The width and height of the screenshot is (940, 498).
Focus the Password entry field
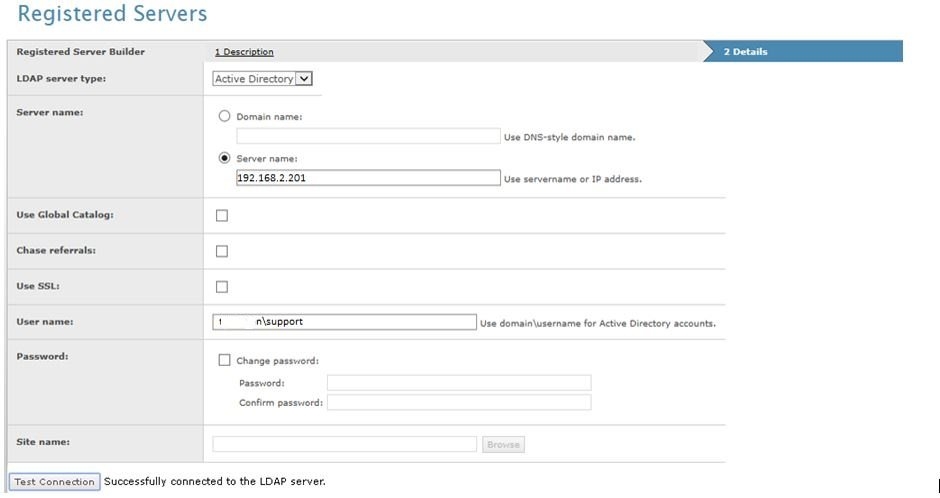click(459, 383)
